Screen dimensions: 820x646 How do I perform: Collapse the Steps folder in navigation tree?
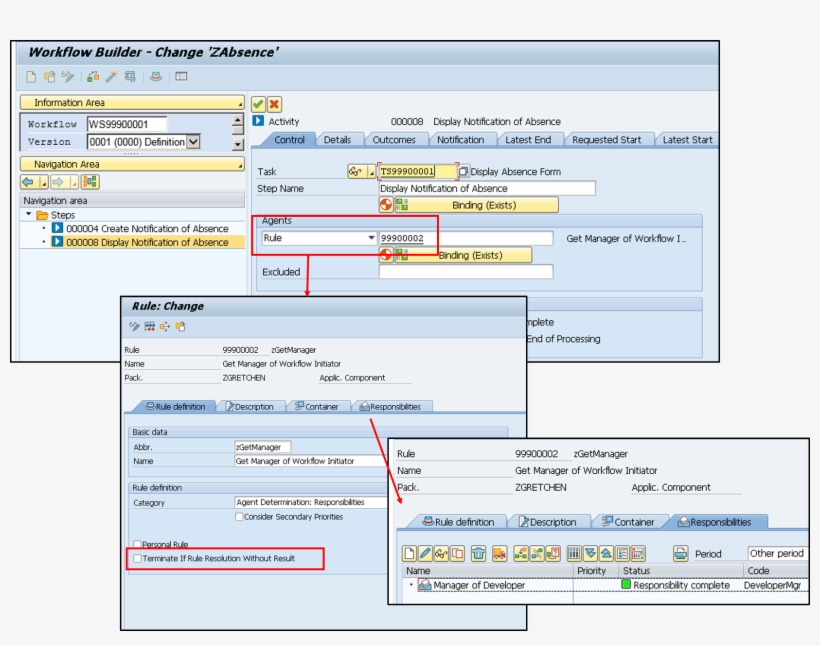click(29, 215)
